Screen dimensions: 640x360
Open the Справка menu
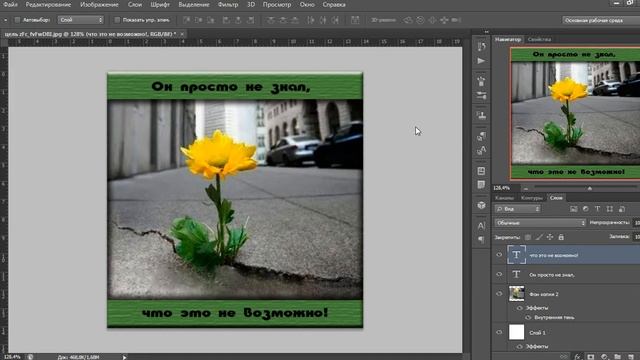[x=334, y=4]
